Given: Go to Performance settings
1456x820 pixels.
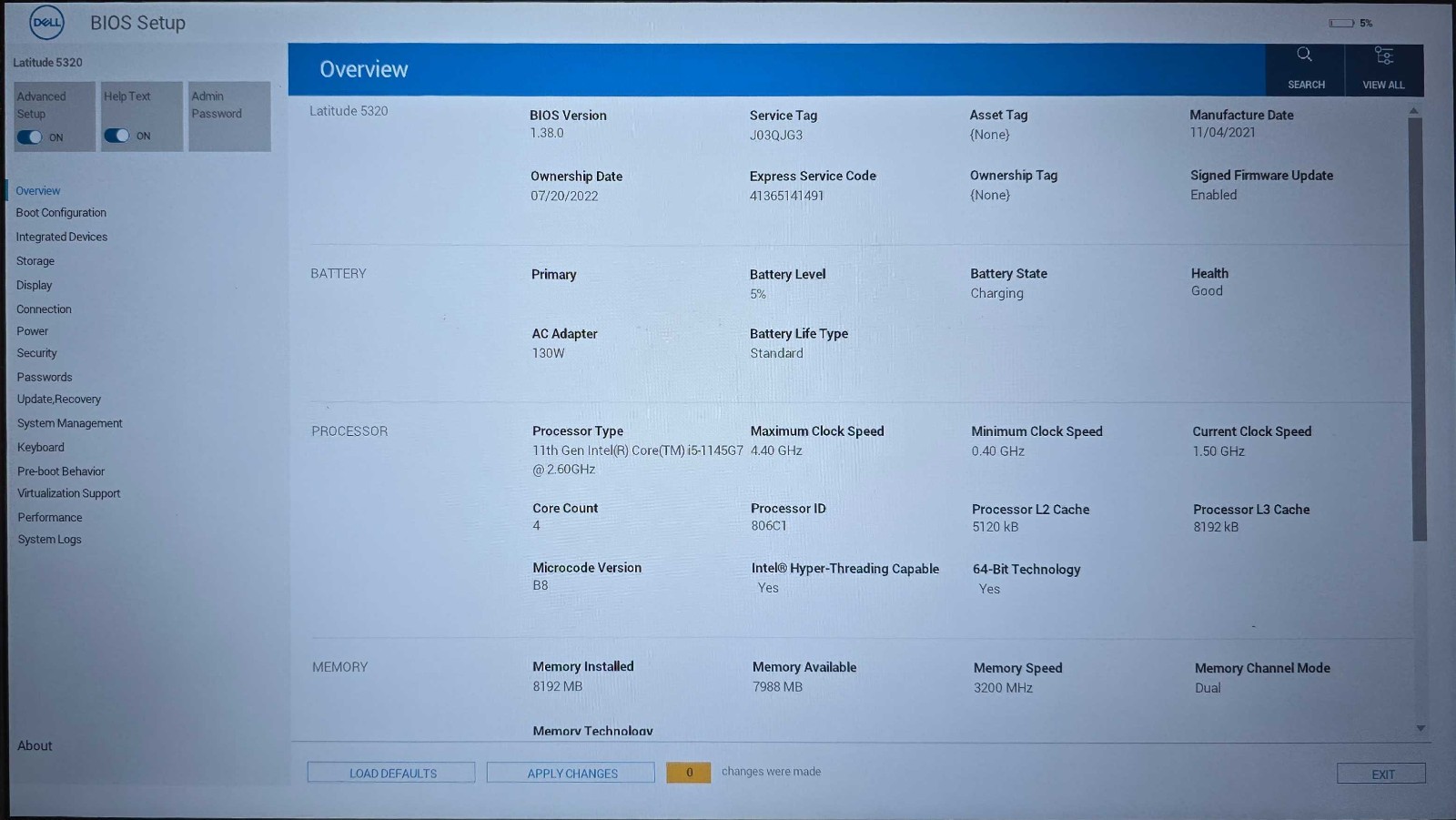Looking at the screenshot, I should (50, 518).
